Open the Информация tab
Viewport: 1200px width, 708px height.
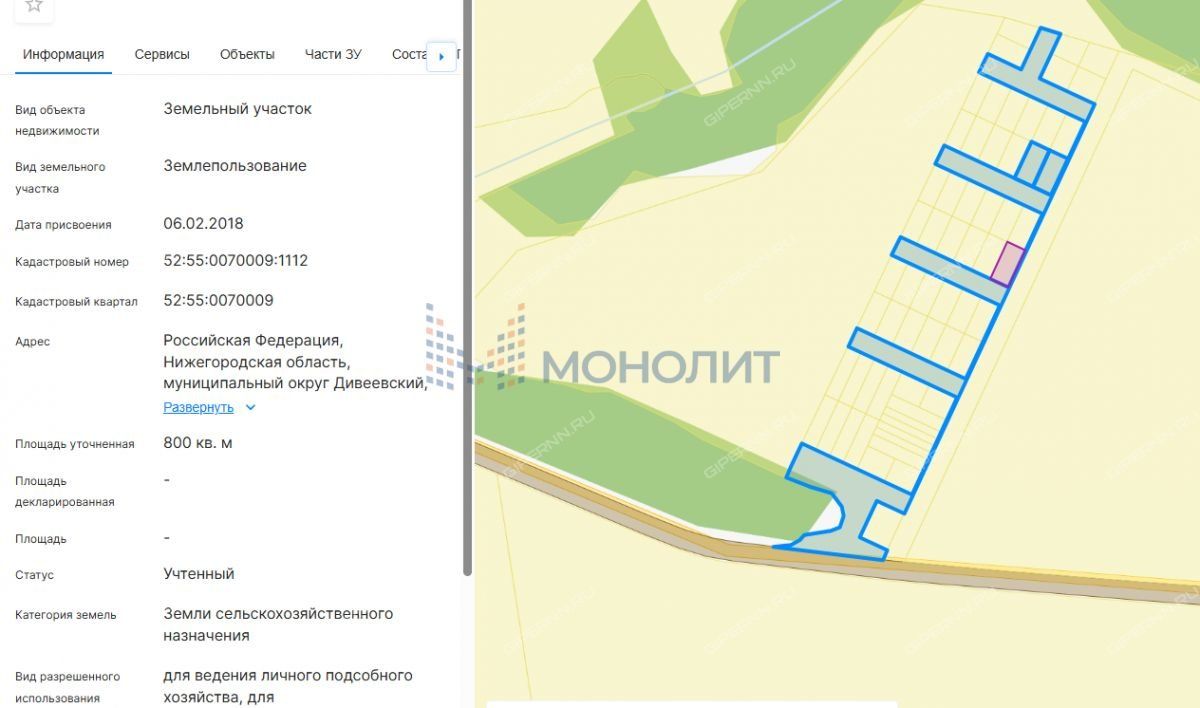click(x=63, y=54)
